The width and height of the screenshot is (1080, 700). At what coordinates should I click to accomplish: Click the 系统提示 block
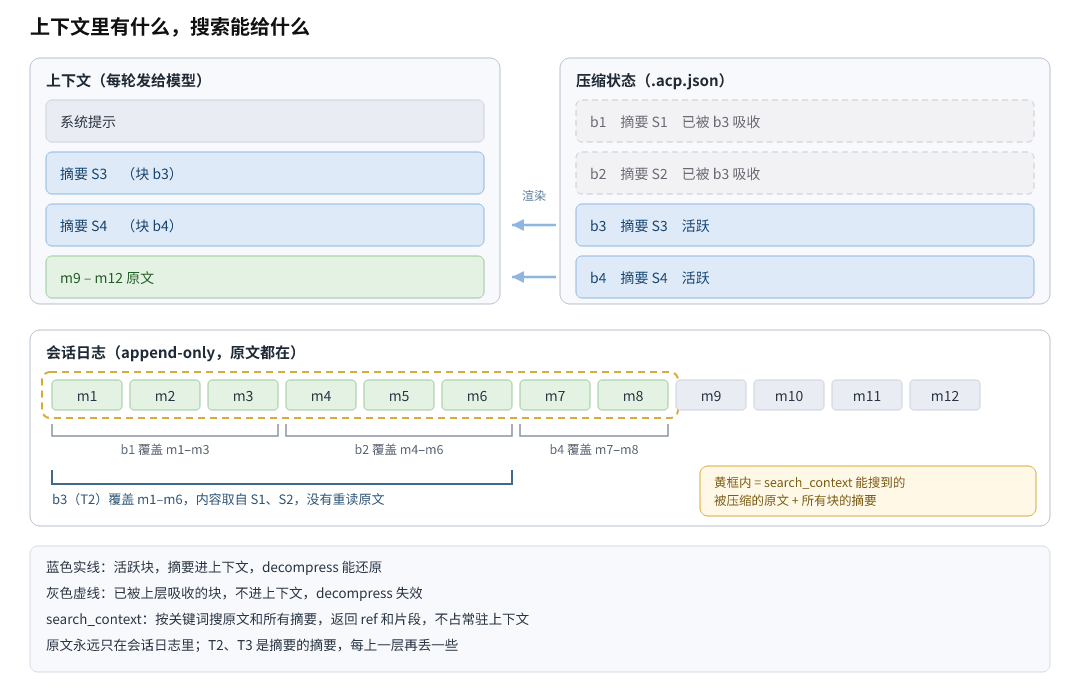(x=264, y=121)
